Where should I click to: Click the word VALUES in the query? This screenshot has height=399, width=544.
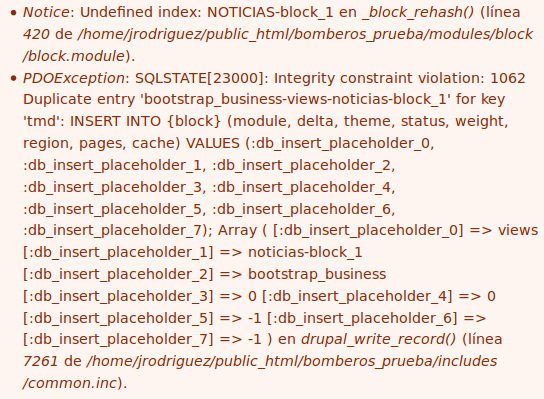point(213,143)
